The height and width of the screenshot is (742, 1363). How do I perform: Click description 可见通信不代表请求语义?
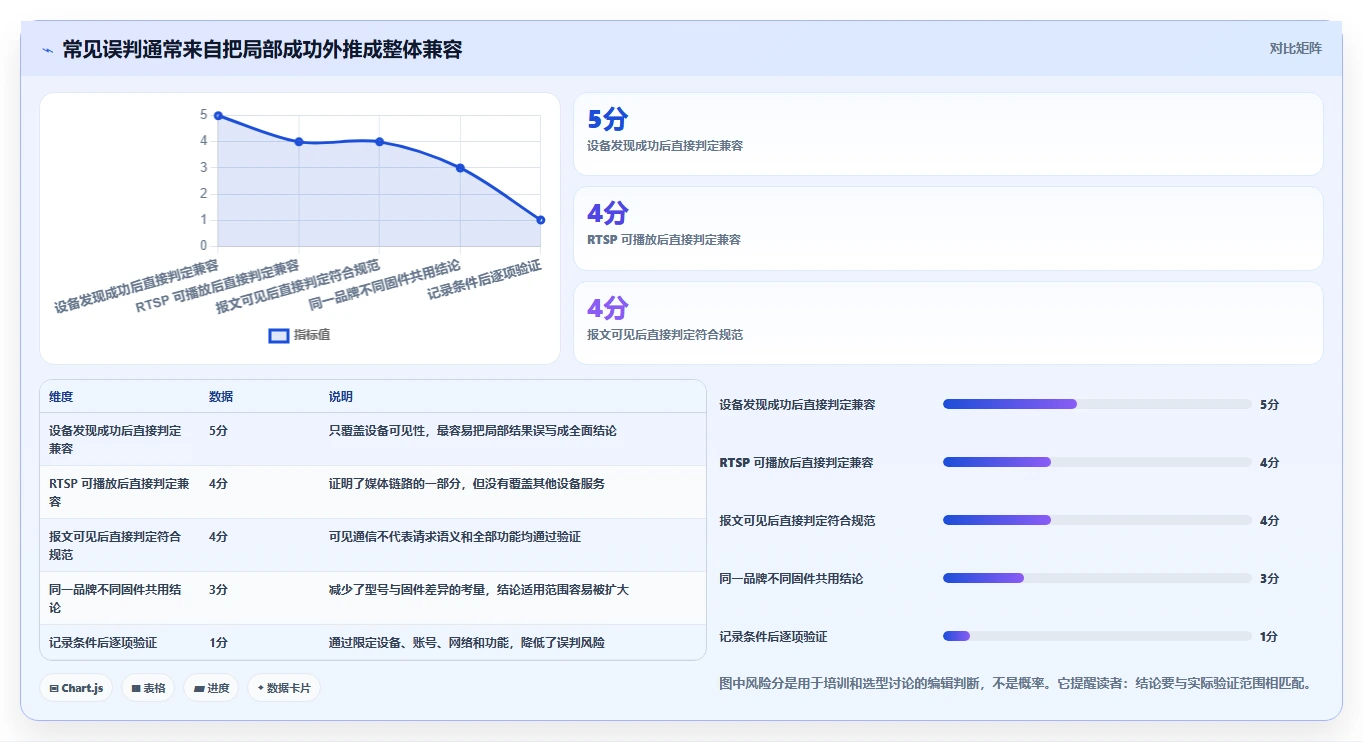pos(455,537)
